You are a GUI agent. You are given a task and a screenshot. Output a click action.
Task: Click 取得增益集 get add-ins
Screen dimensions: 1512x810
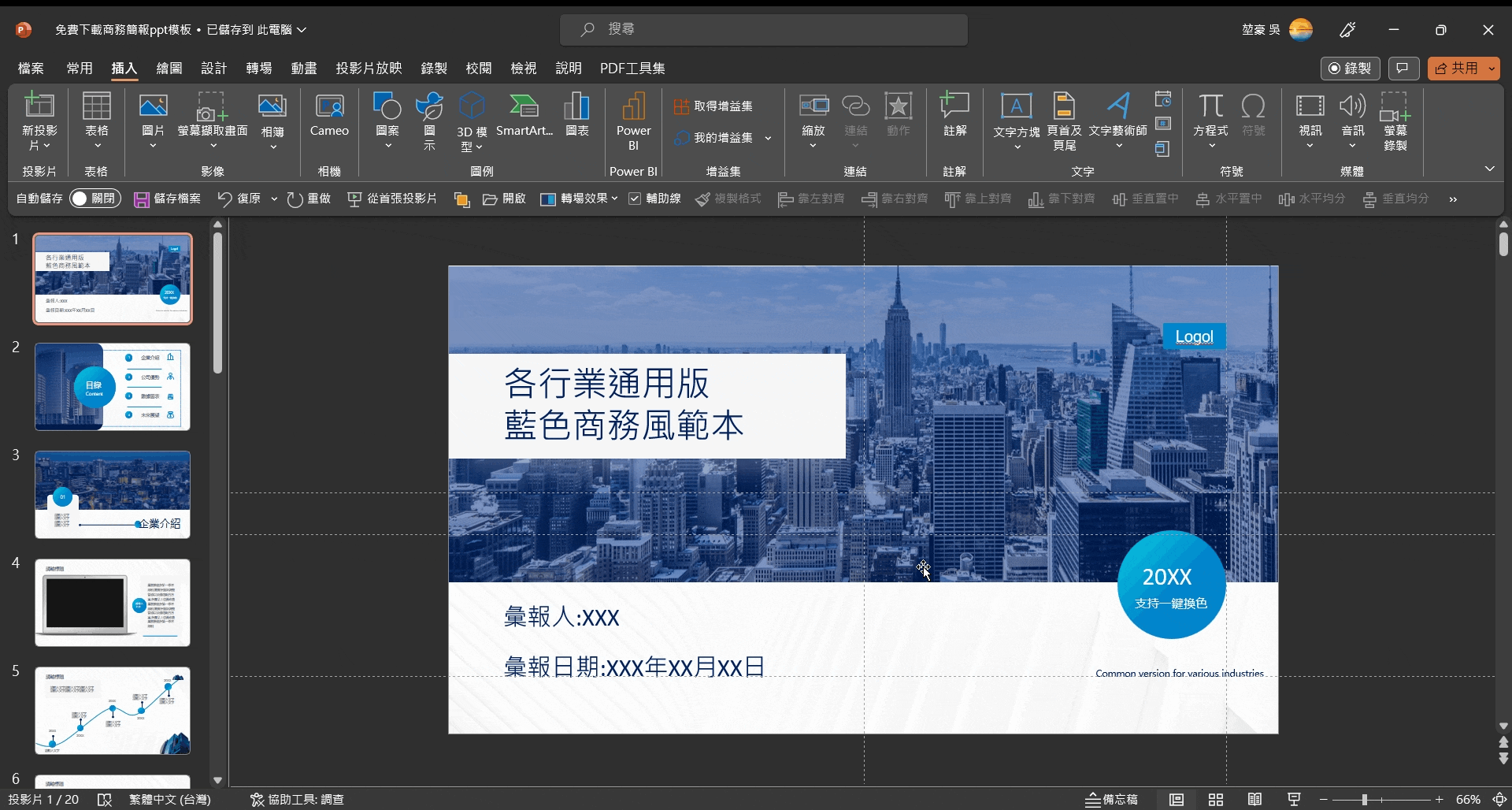pyautogui.click(x=713, y=106)
